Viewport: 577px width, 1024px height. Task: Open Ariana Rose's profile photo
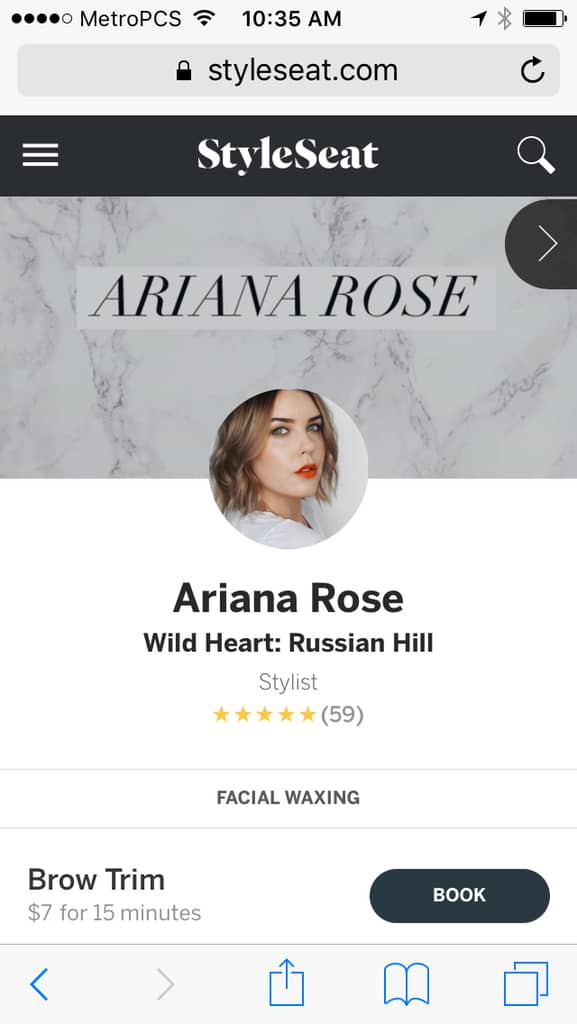(288, 468)
